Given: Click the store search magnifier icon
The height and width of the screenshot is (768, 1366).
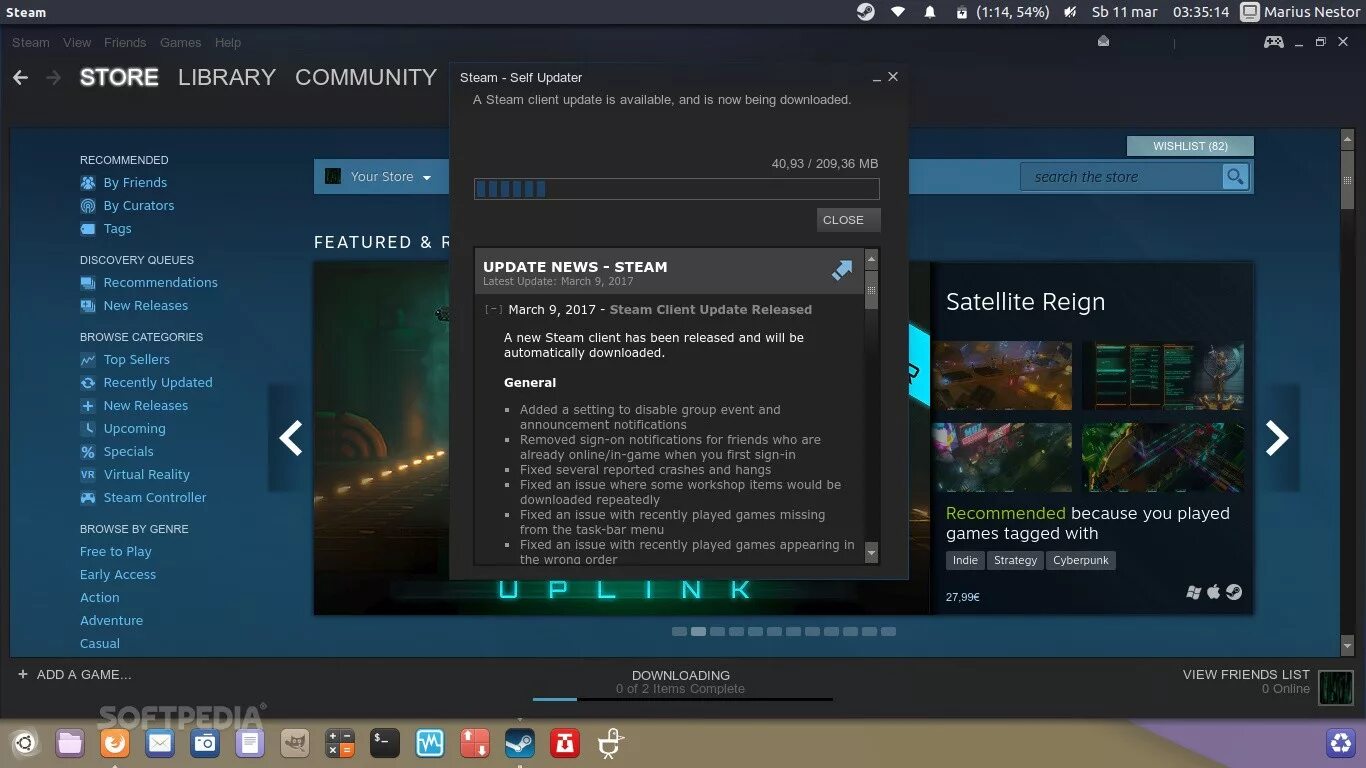Looking at the screenshot, I should pyautogui.click(x=1236, y=177).
